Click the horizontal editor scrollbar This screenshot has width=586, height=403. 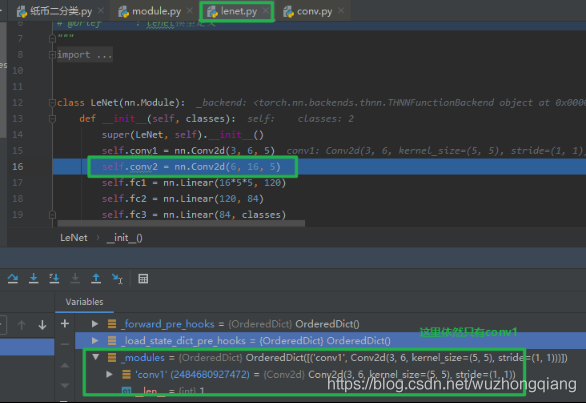click(181, 223)
